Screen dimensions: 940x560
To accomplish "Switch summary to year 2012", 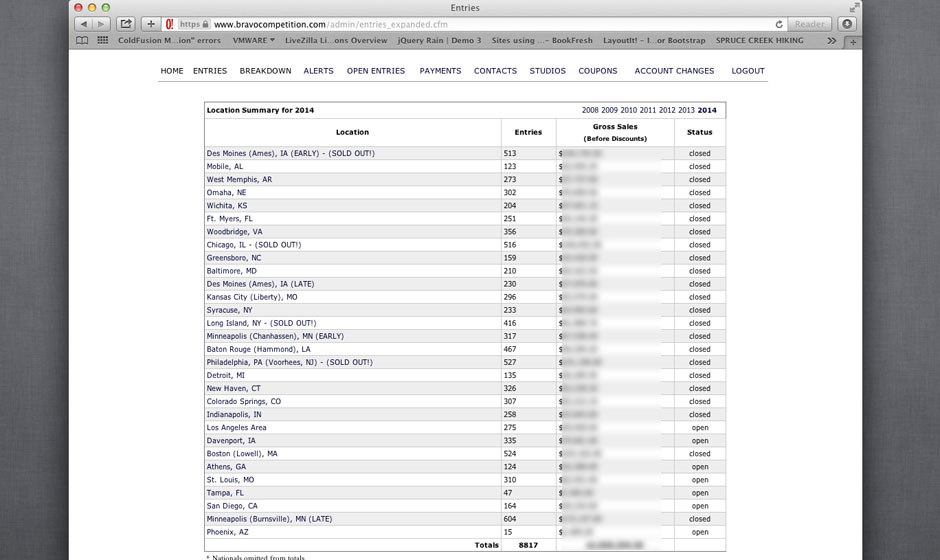I will tap(667, 110).
